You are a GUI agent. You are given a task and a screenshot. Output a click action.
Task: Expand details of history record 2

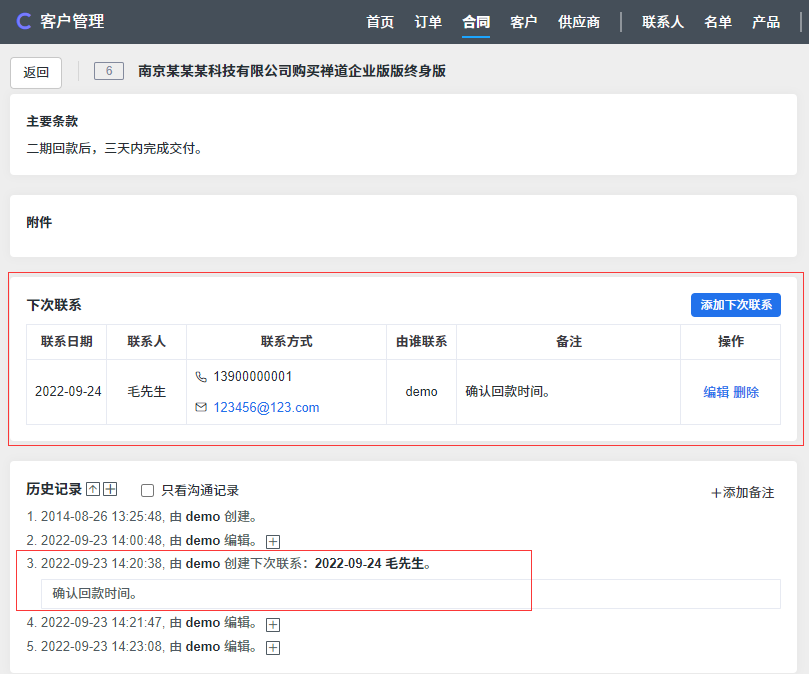point(273,541)
